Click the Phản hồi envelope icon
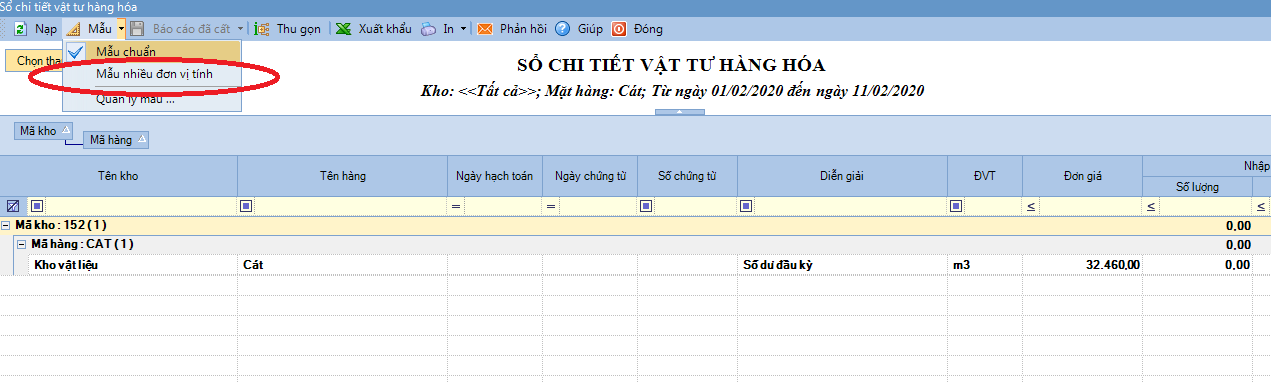1271x382 pixels. [485, 29]
